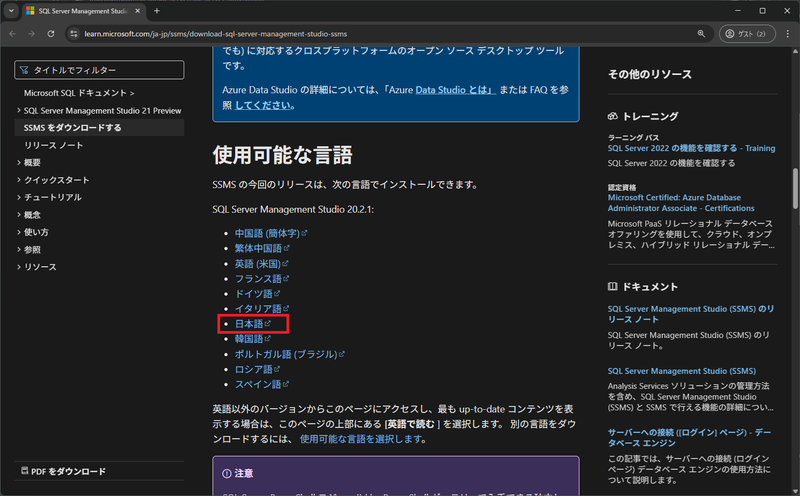Download イタリア語 version
This screenshot has width=800, height=496.
click(262, 309)
